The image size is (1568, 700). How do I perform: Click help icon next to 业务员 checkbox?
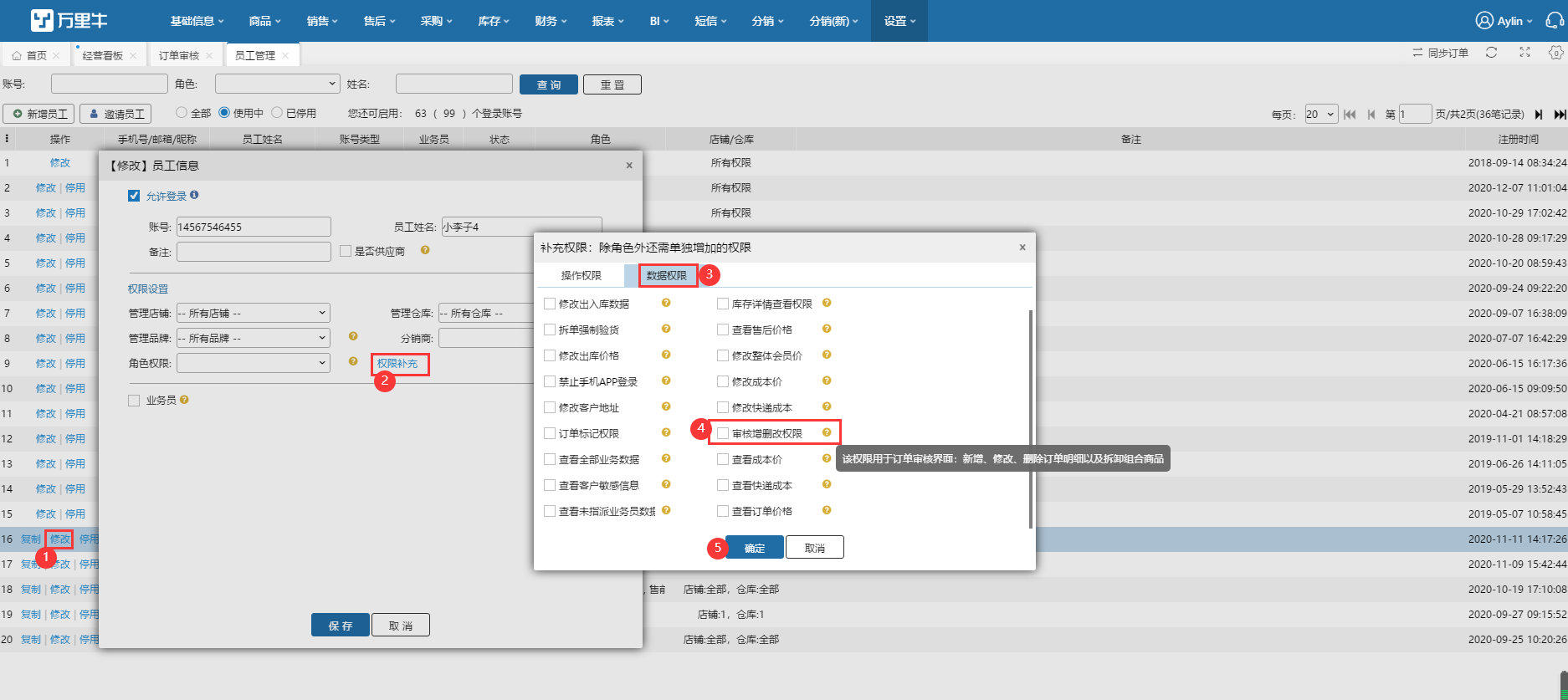click(184, 400)
